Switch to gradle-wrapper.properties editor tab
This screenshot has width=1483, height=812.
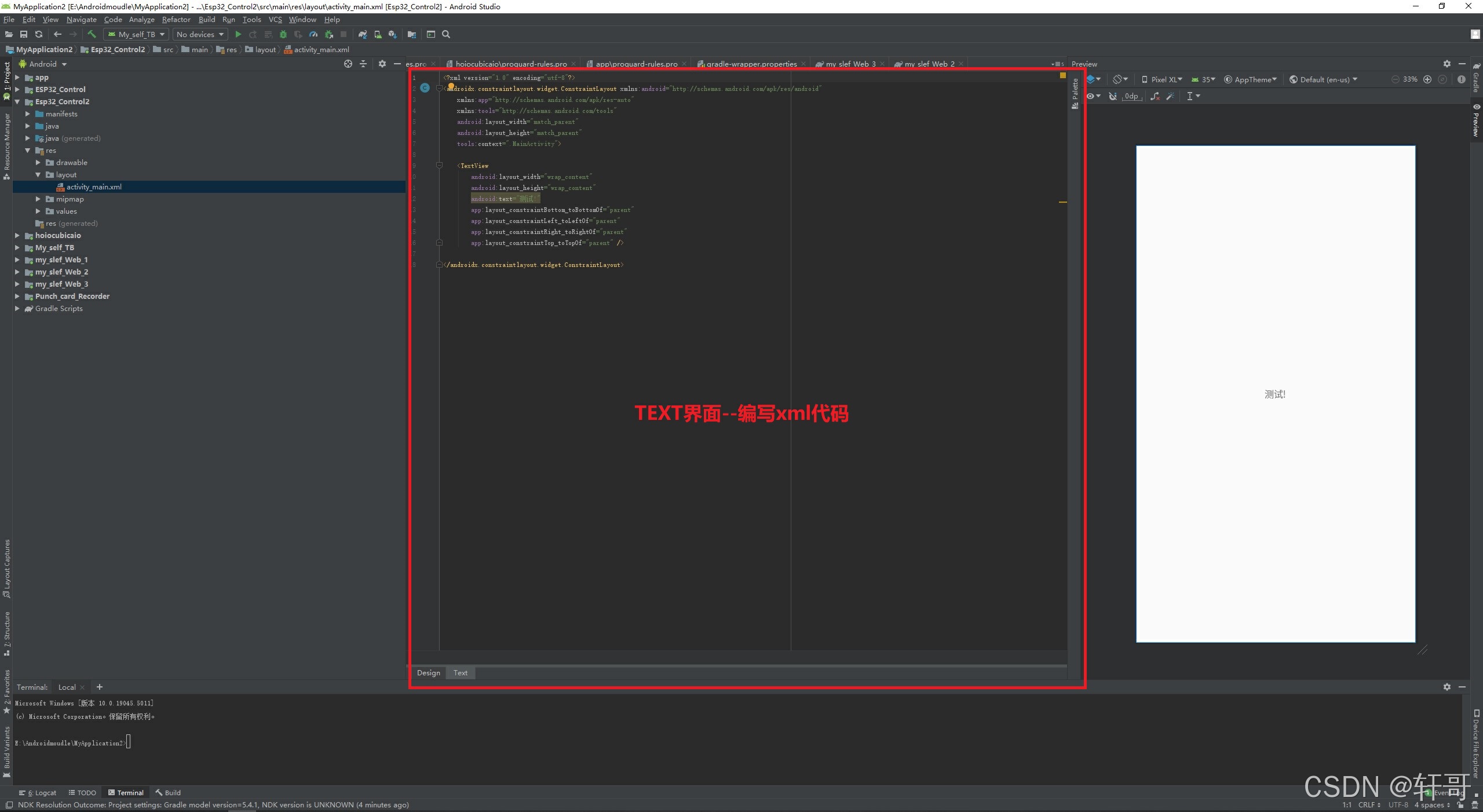click(751, 64)
